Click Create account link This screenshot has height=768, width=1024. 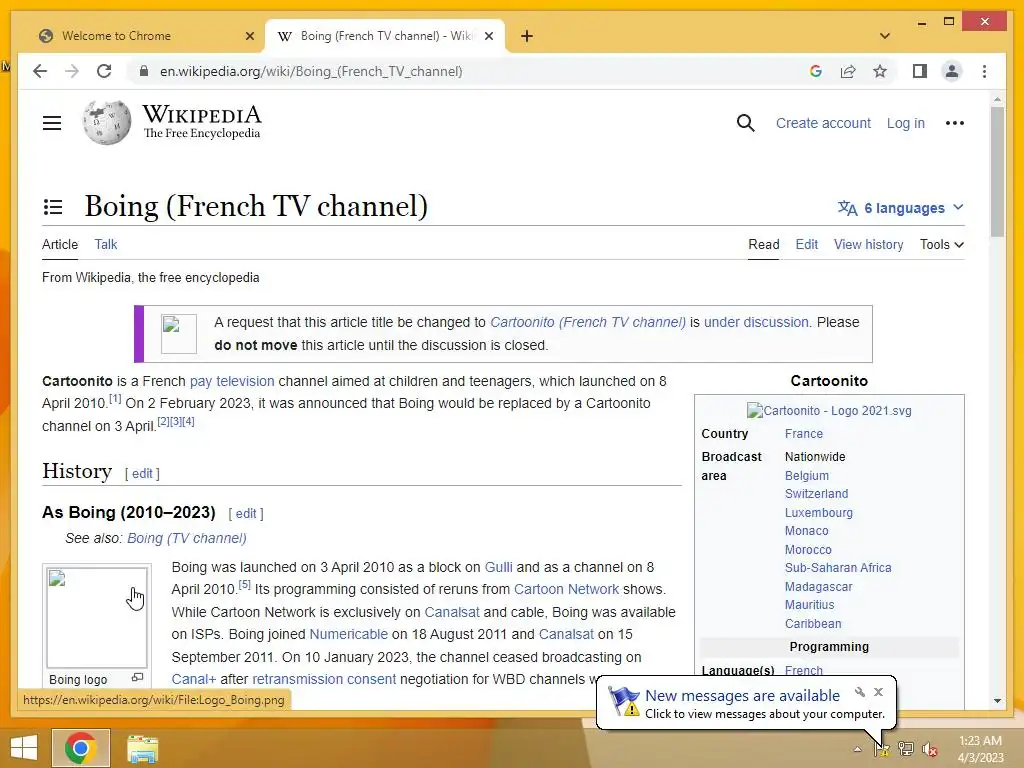pos(823,123)
